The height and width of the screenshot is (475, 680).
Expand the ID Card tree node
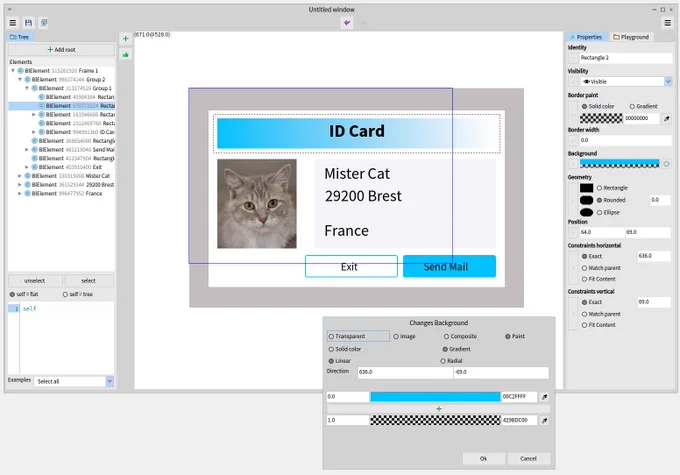point(34,132)
